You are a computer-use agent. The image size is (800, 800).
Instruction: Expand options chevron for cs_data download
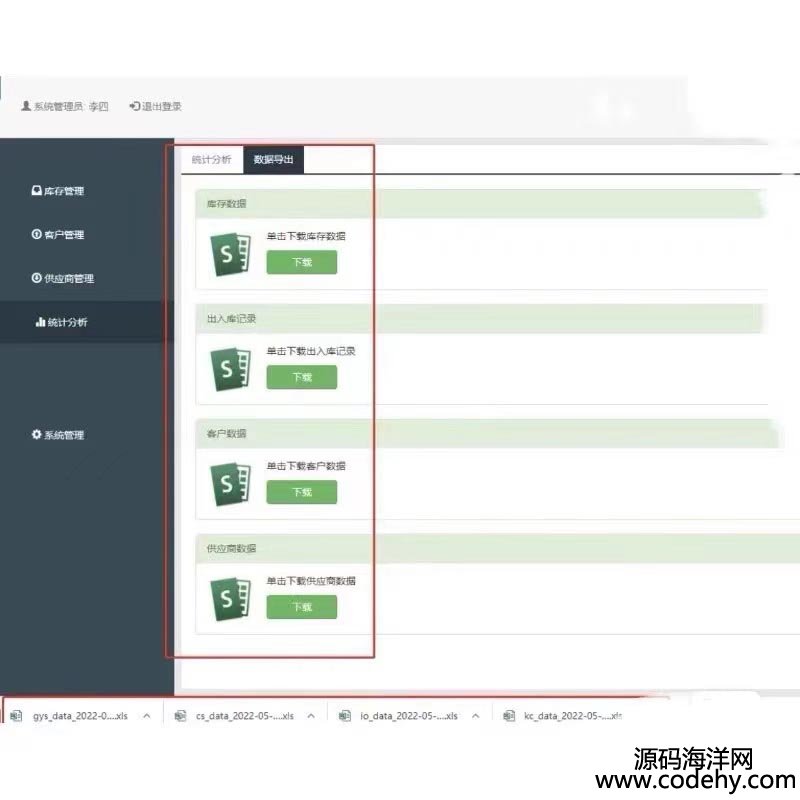coord(311,716)
